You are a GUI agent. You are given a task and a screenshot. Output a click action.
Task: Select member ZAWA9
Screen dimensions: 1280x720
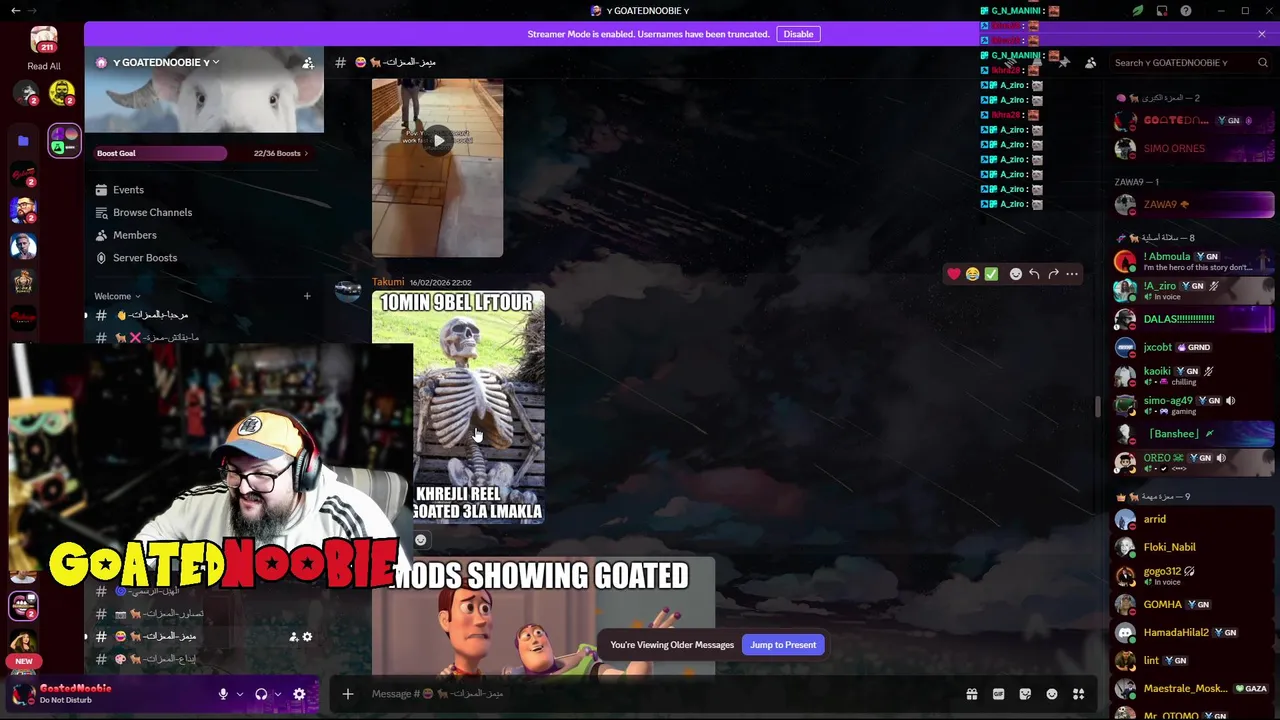1193,205
